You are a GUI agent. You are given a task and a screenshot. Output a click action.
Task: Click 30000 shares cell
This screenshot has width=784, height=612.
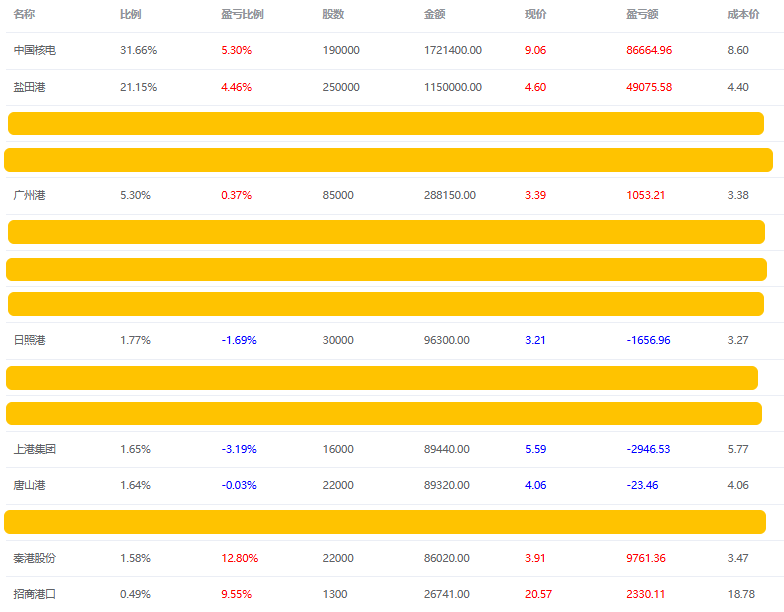pos(338,340)
